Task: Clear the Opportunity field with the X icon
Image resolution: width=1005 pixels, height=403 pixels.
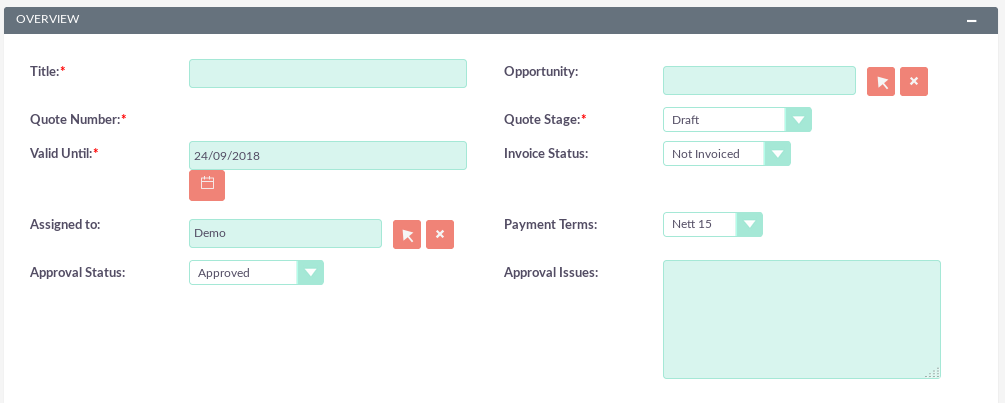Action: point(914,82)
